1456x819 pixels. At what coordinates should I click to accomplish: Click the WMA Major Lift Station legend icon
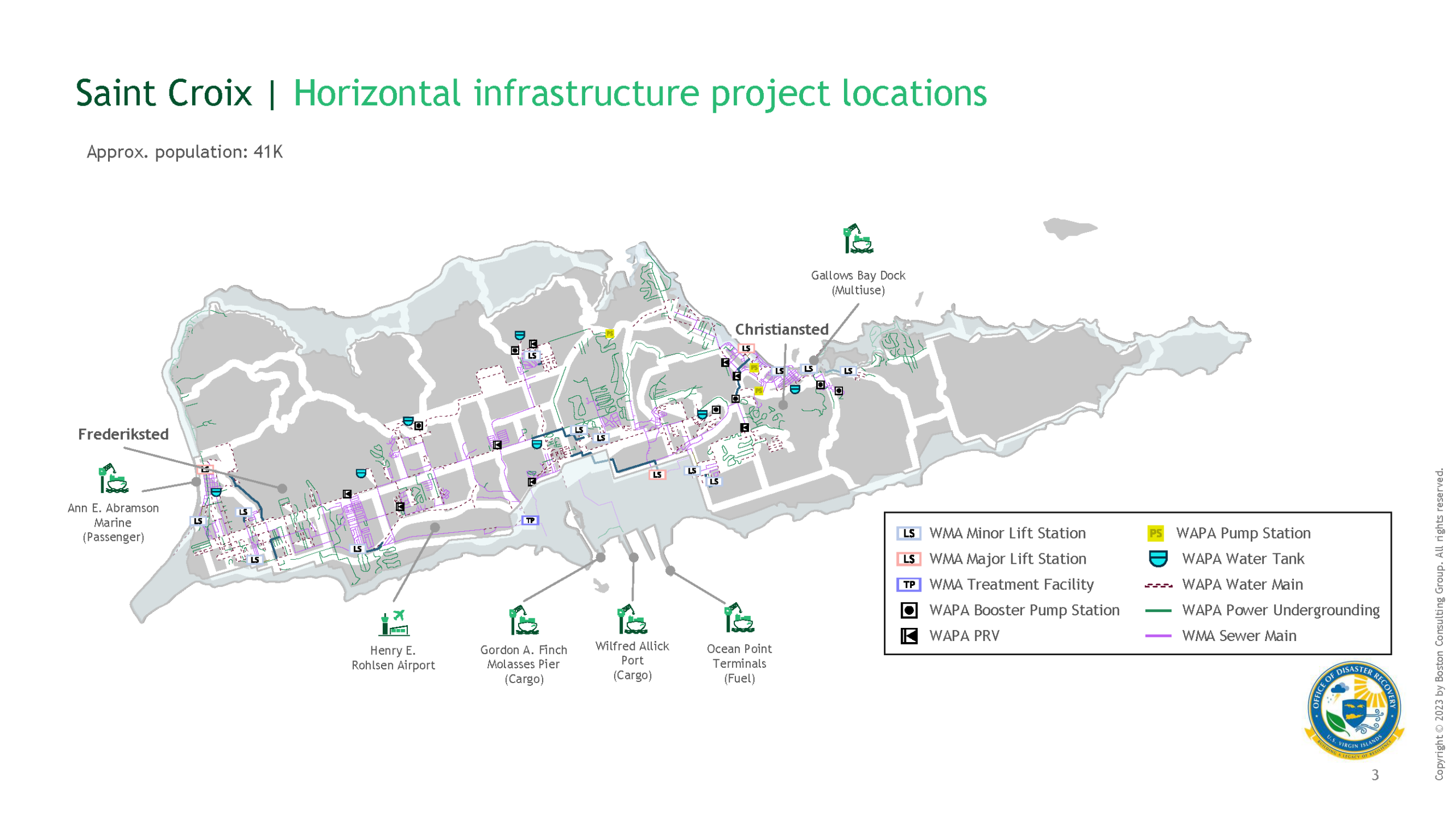(909, 559)
